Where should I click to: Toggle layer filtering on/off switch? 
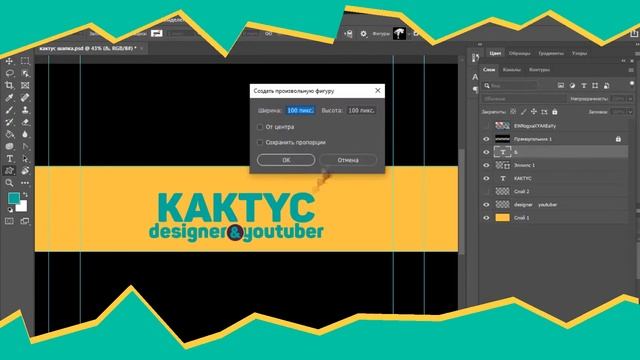click(x=632, y=84)
